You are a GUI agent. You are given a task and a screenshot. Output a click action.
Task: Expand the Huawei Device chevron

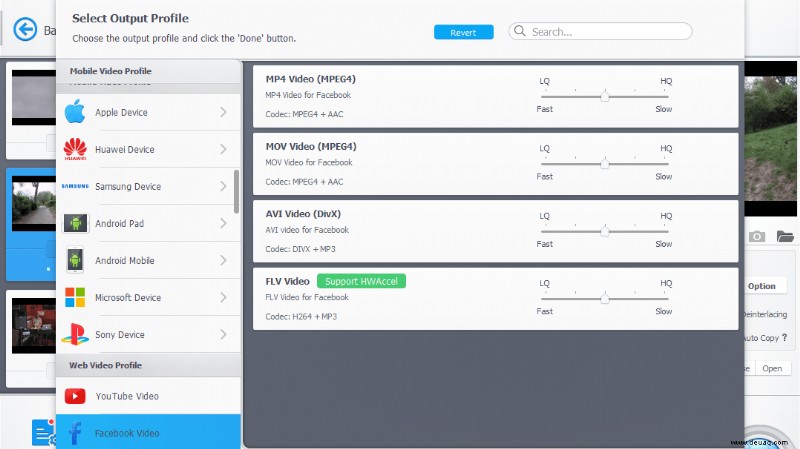223,149
